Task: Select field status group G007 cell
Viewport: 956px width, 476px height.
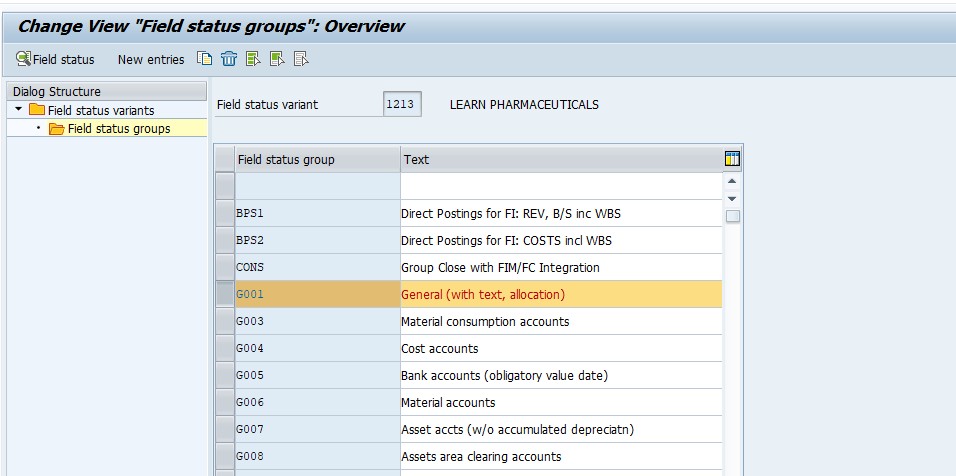Action: pos(318,429)
